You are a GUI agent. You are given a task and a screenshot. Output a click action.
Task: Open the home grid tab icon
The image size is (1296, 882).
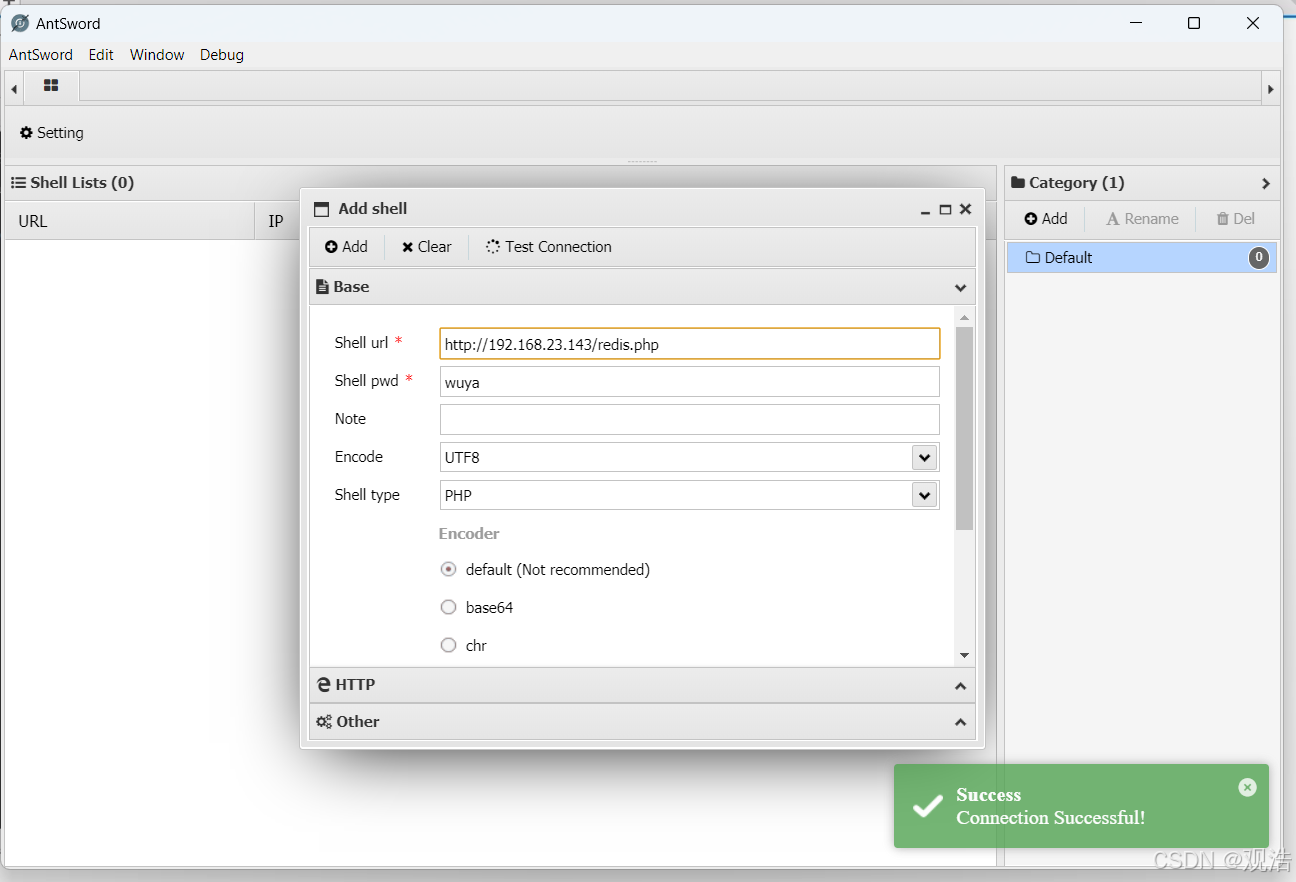tap(51, 87)
